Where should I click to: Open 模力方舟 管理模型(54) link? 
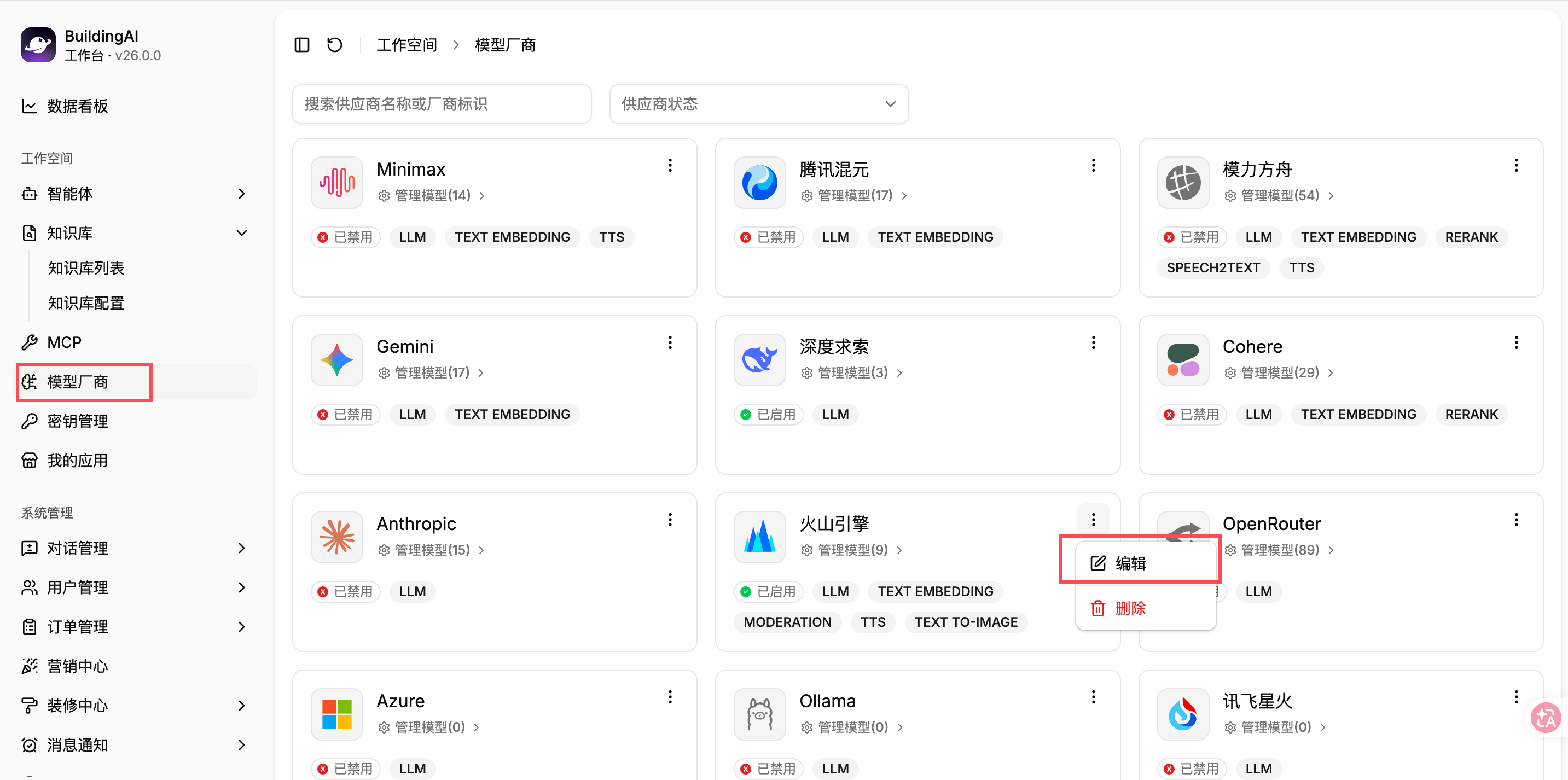[1279, 196]
